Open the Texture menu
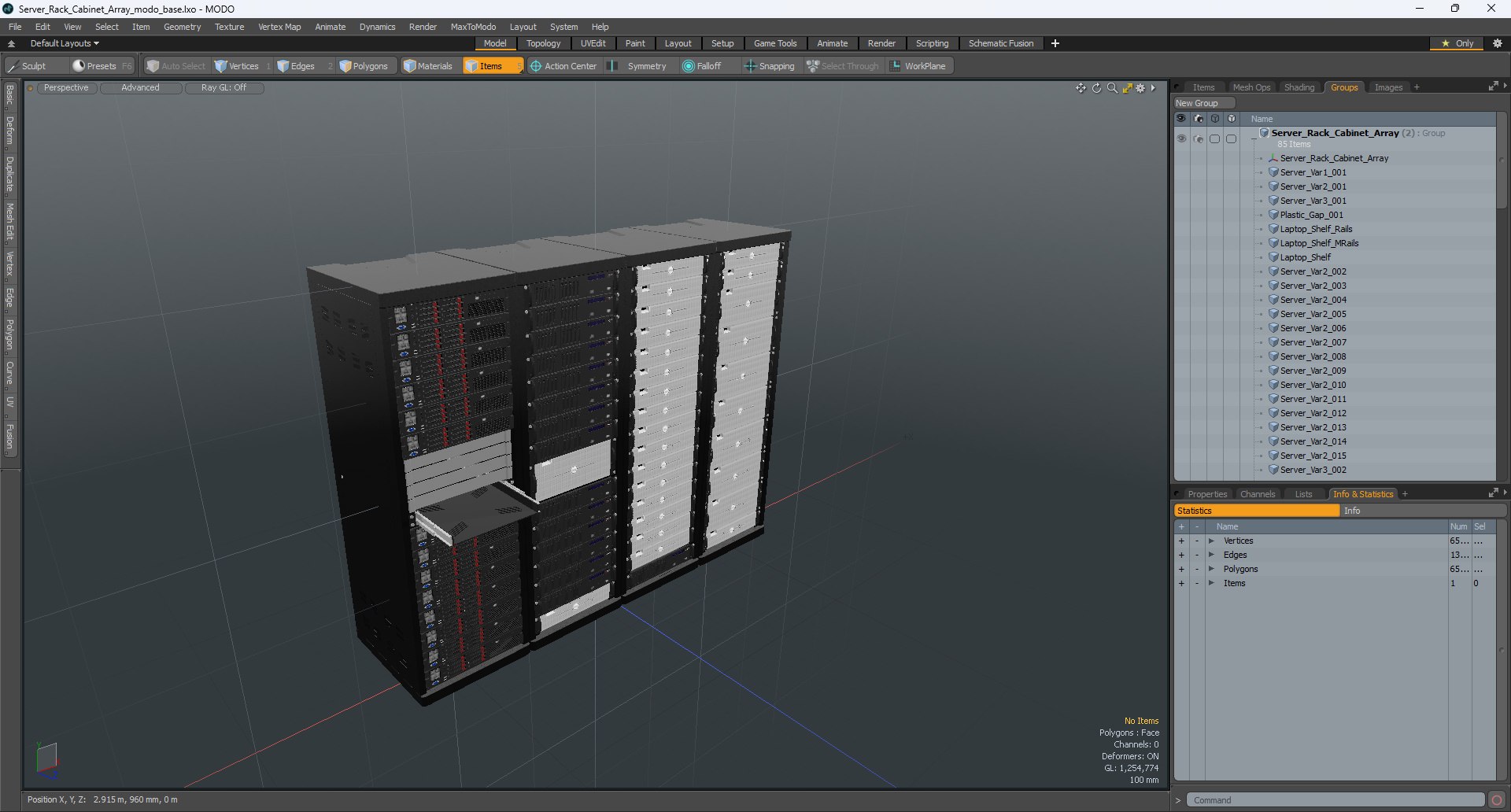1511x812 pixels. pyautogui.click(x=229, y=27)
